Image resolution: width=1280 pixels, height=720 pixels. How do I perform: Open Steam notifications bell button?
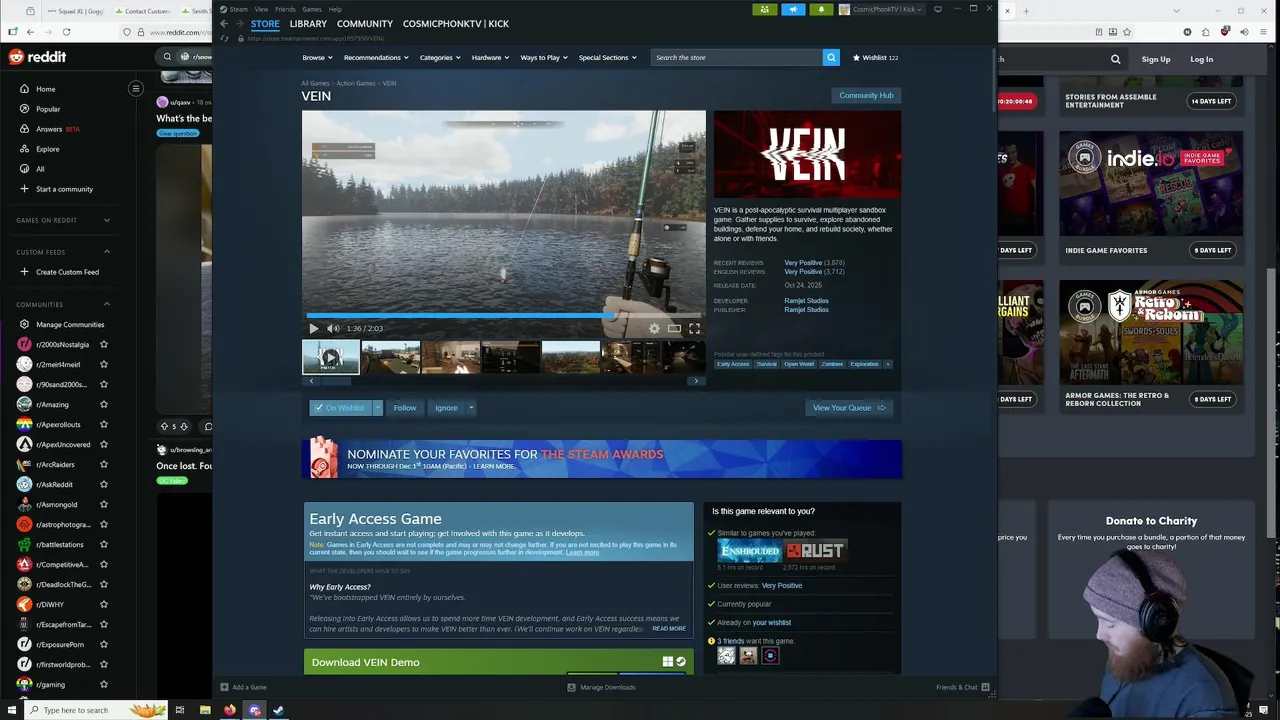pos(822,9)
